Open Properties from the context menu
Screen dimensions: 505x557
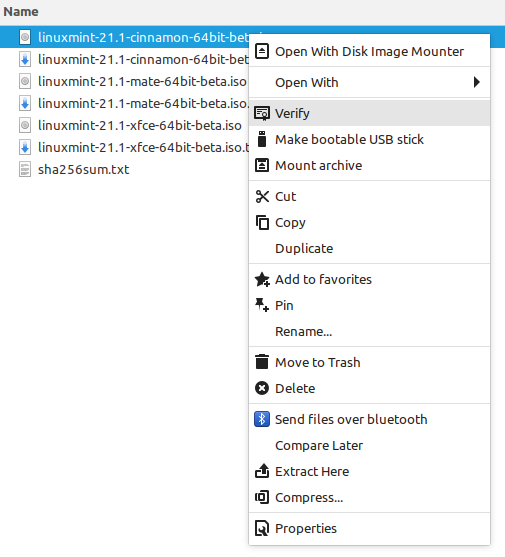coord(369,529)
